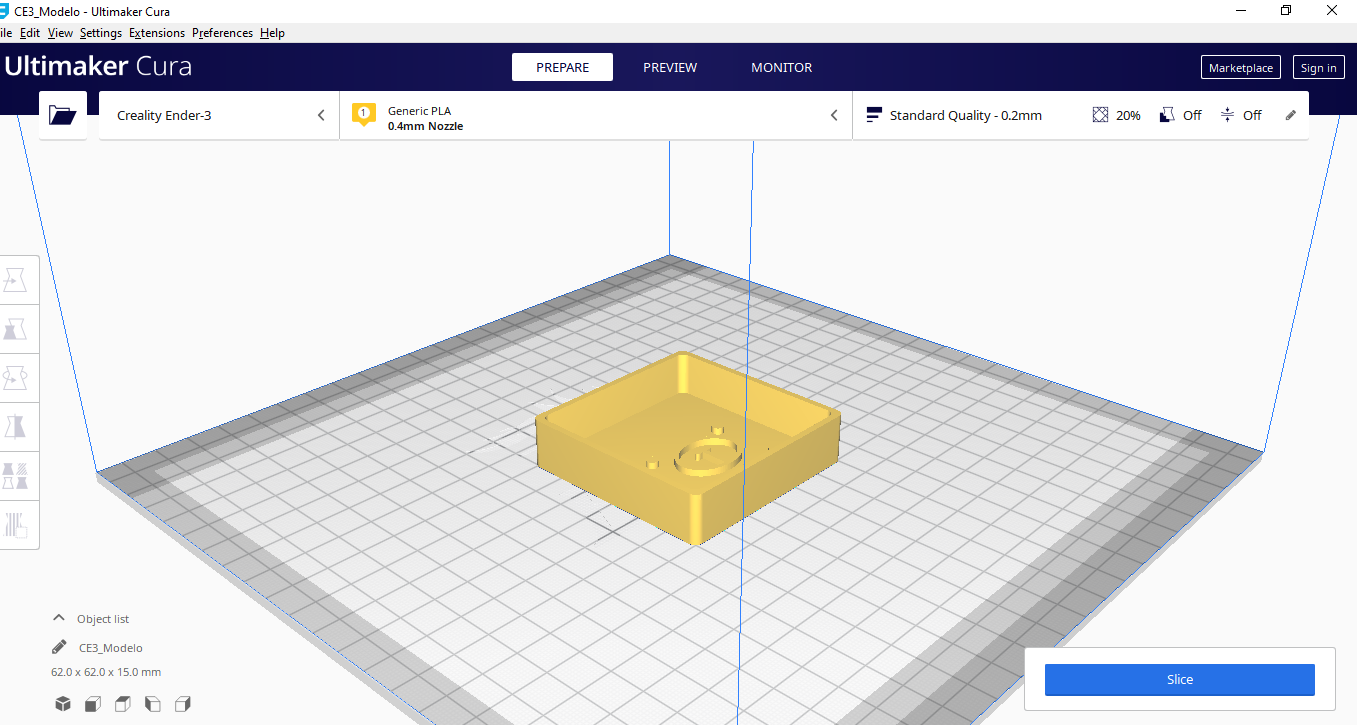
Task: Select the Move tool in left toolbar
Action: (x=16, y=281)
